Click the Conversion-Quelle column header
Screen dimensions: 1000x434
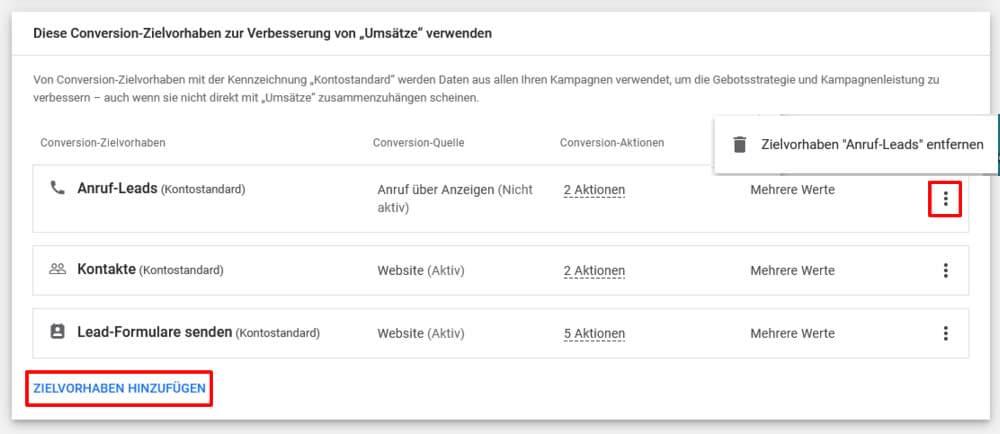tap(418, 143)
